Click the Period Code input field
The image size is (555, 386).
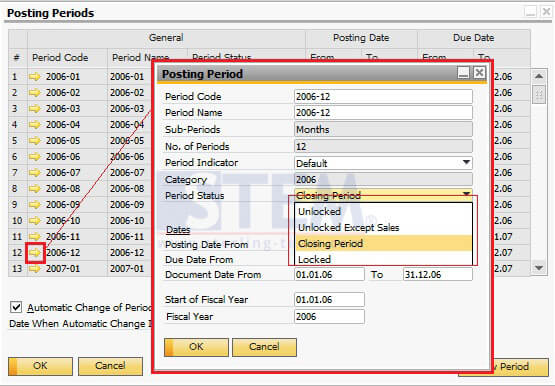click(x=383, y=96)
